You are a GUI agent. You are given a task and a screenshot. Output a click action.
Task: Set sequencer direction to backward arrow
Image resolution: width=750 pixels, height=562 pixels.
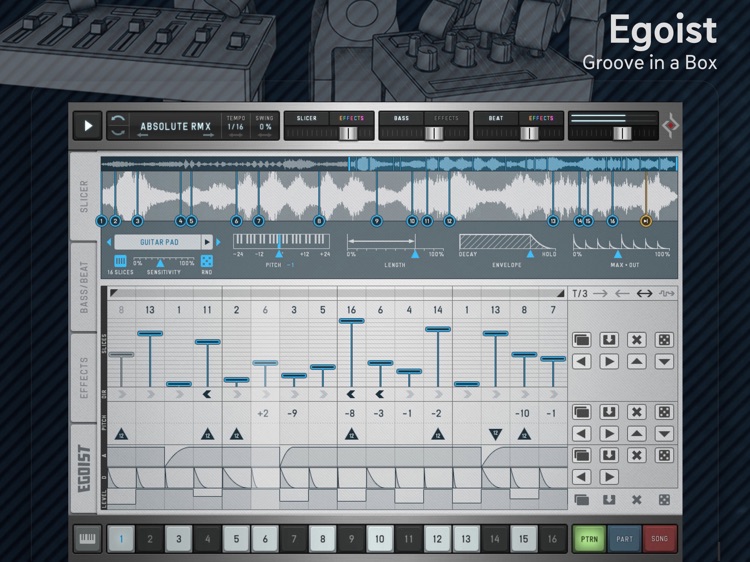pos(622,293)
